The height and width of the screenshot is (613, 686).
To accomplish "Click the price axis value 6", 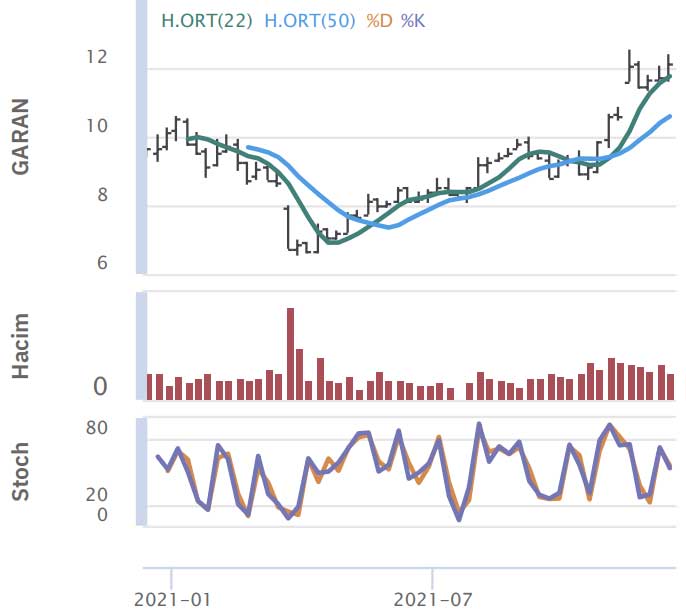I will coord(102,263).
